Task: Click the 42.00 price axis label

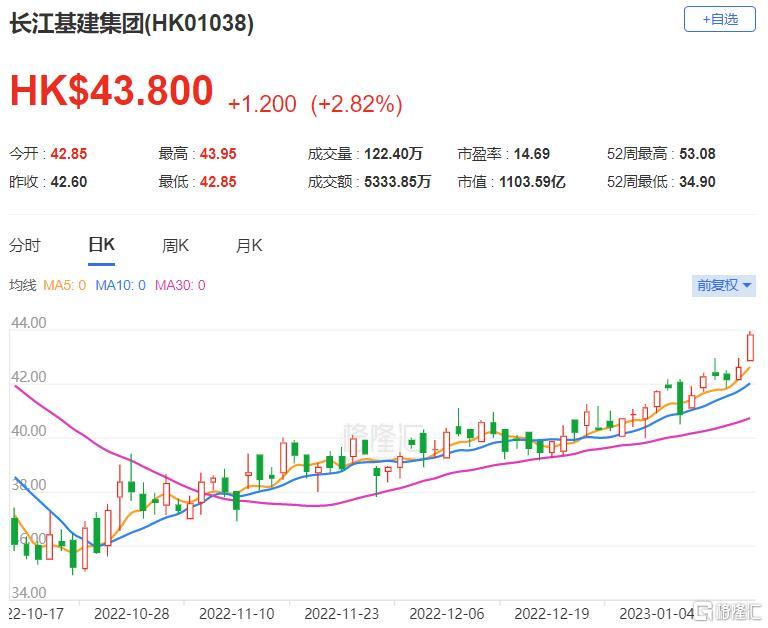Action: (x=29, y=377)
